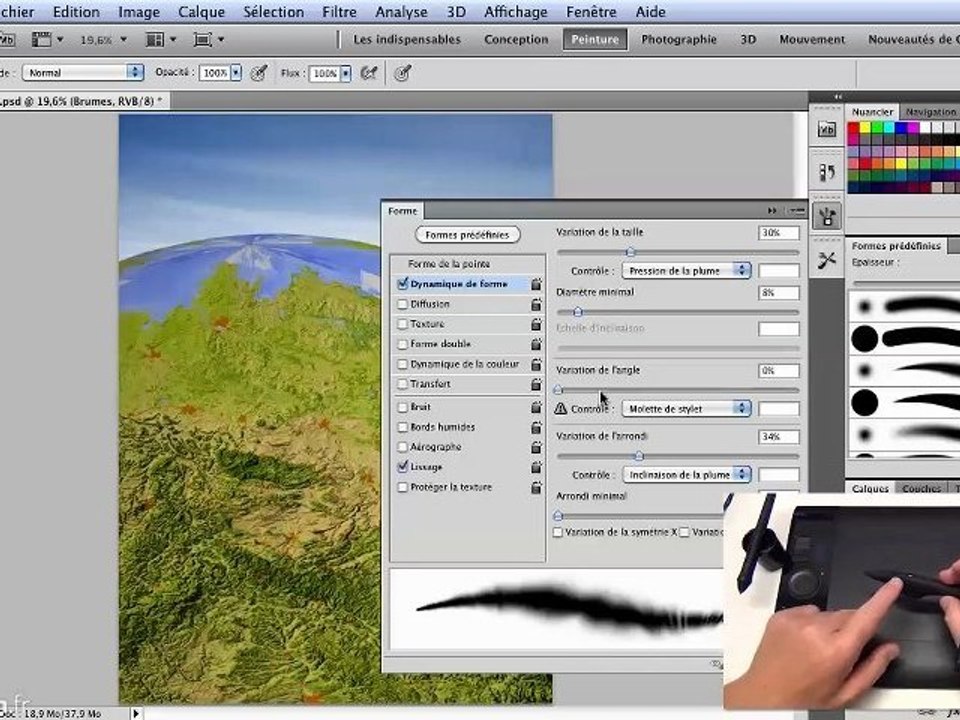Viewport: 960px width, 720px height.
Task: Enable the Bruit checkbox
Action: click(x=402, y=407)
